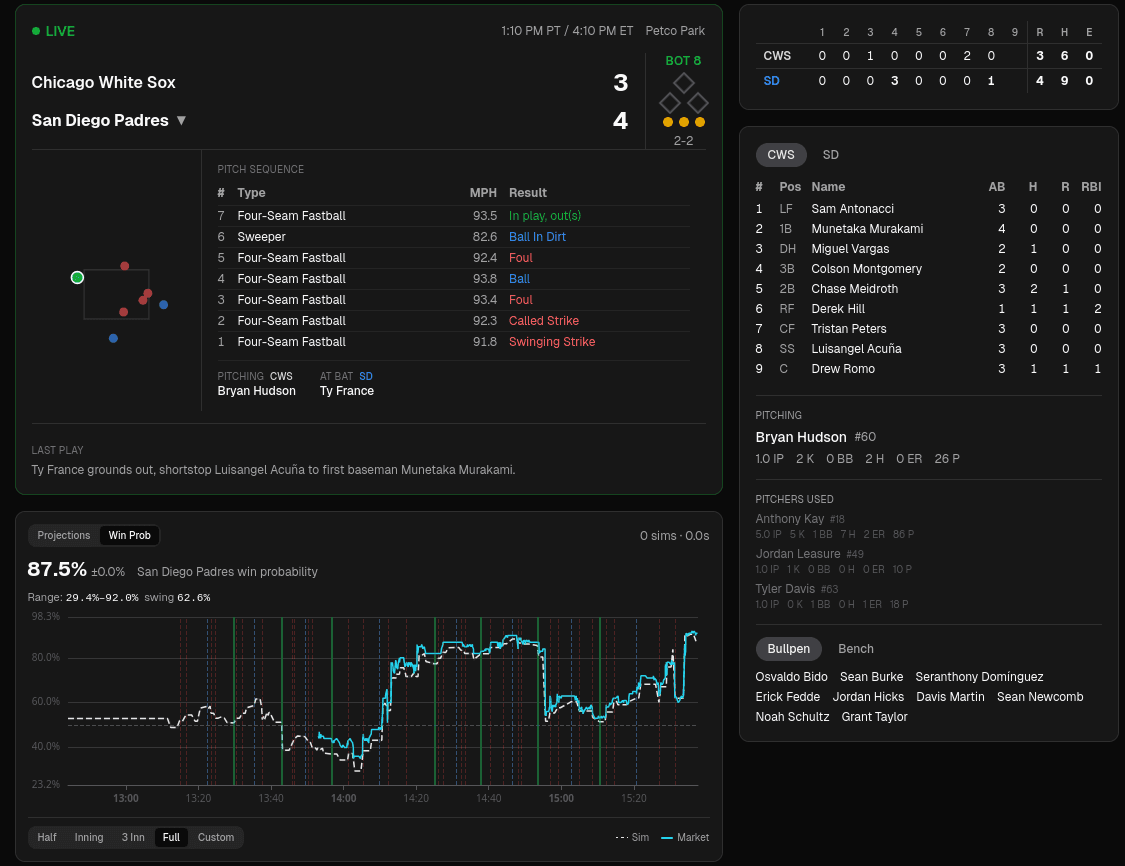Screen dimensions: 1125x866
Task: Click pitch 7 Four-Seam Fastball row
Action: [453, 216]
